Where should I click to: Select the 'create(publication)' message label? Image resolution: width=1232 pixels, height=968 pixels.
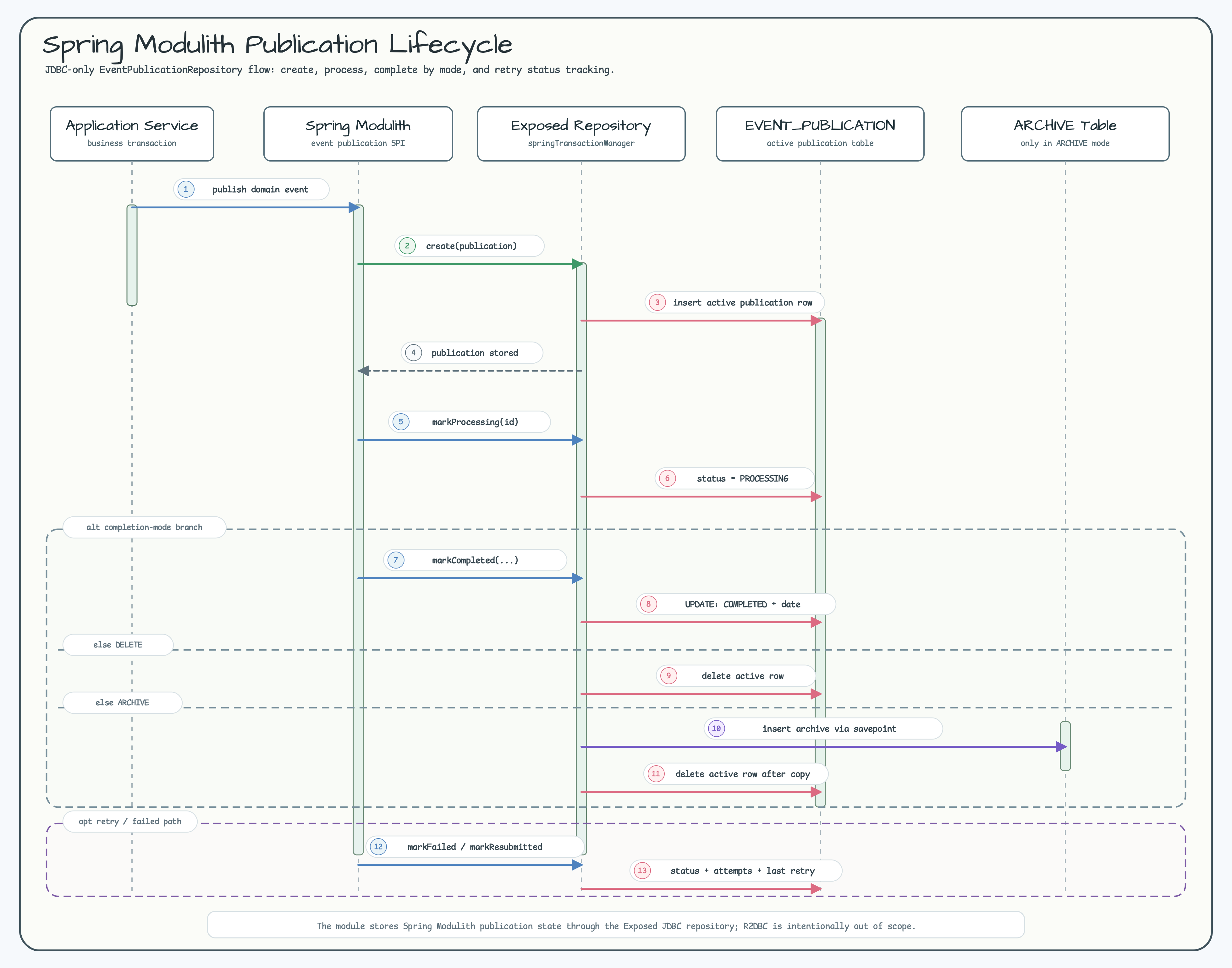click(469, 246)
